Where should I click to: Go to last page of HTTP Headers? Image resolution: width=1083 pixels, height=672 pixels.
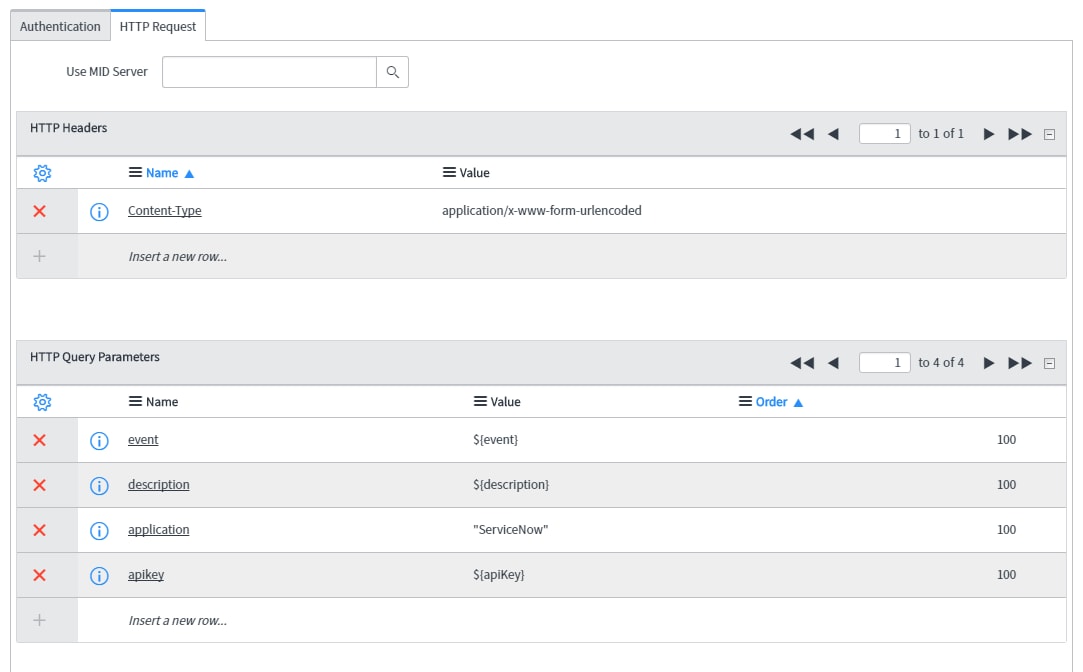coord(1020,134)
